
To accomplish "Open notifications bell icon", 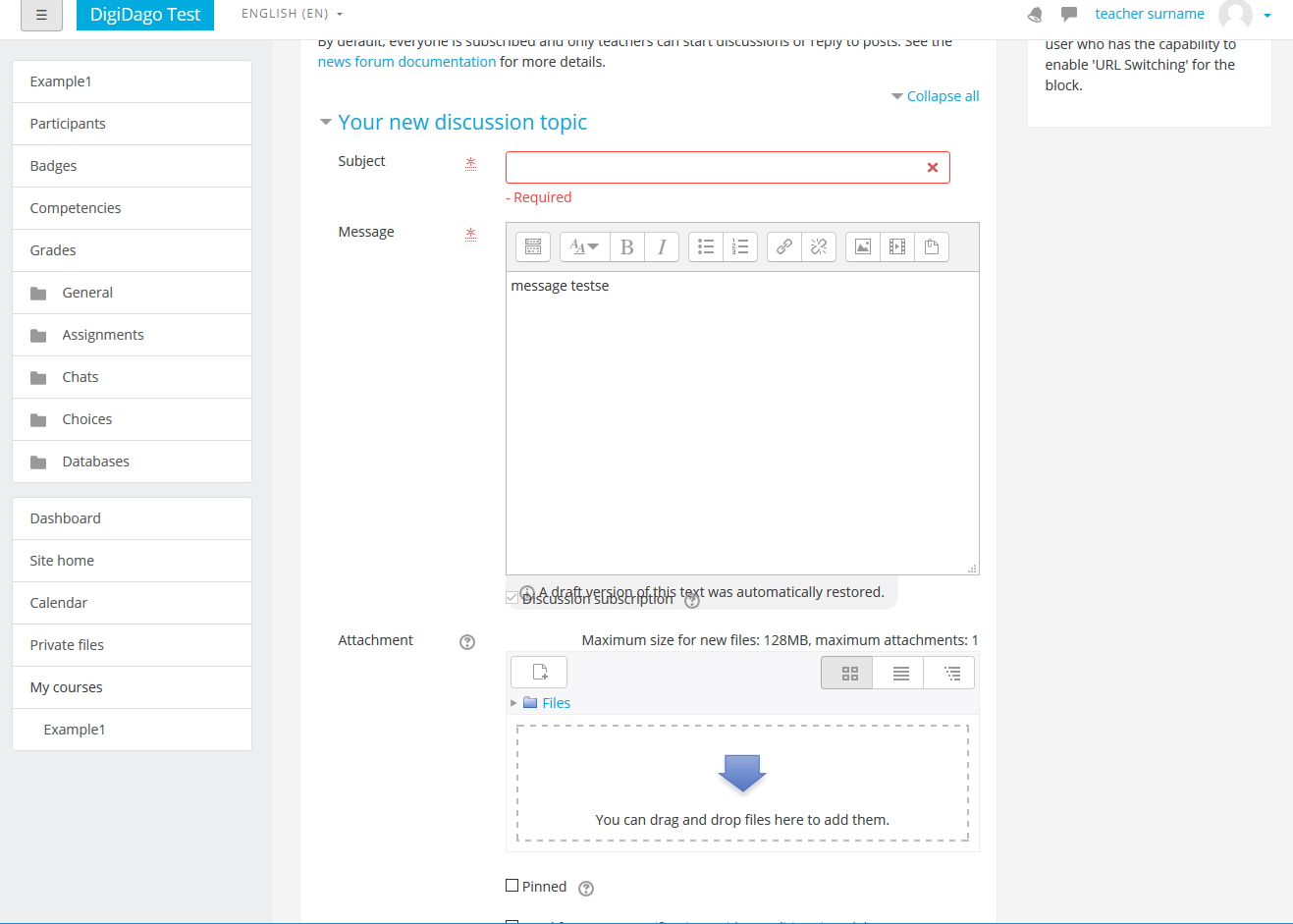I will [x=1035, y=15].
